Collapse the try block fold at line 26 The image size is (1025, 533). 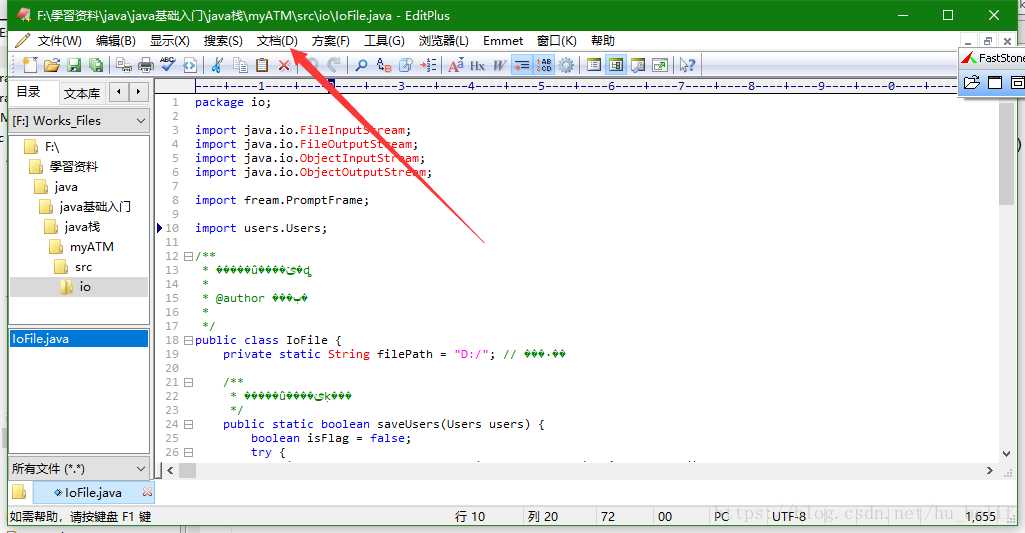188,452
